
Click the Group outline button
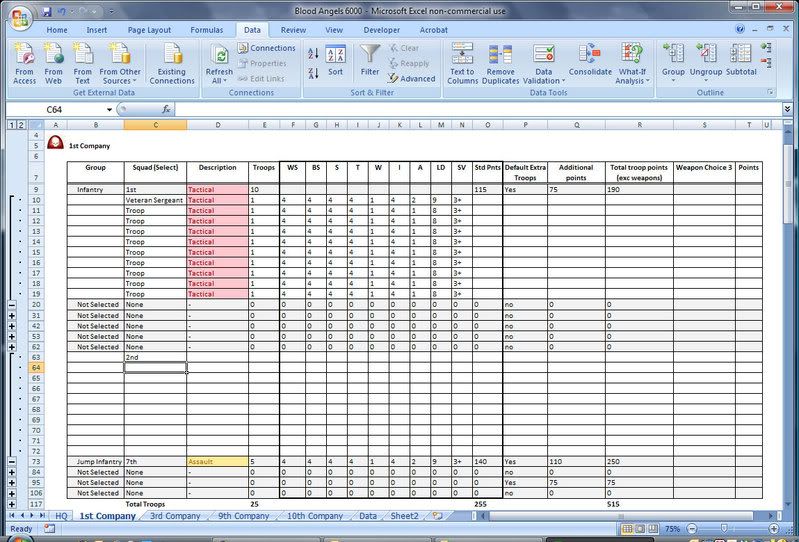pos(673,64)
